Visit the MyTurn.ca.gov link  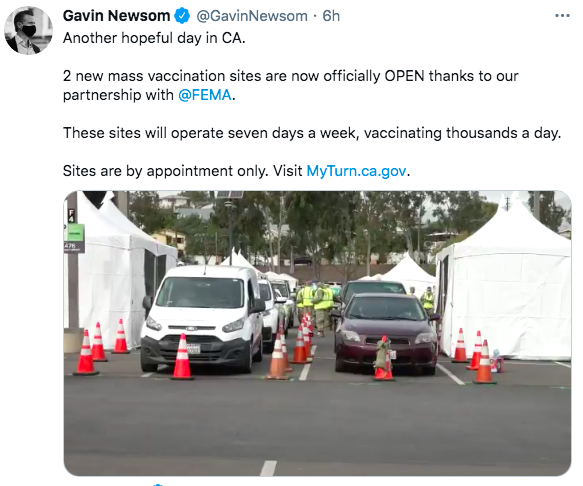pos(356,171)
